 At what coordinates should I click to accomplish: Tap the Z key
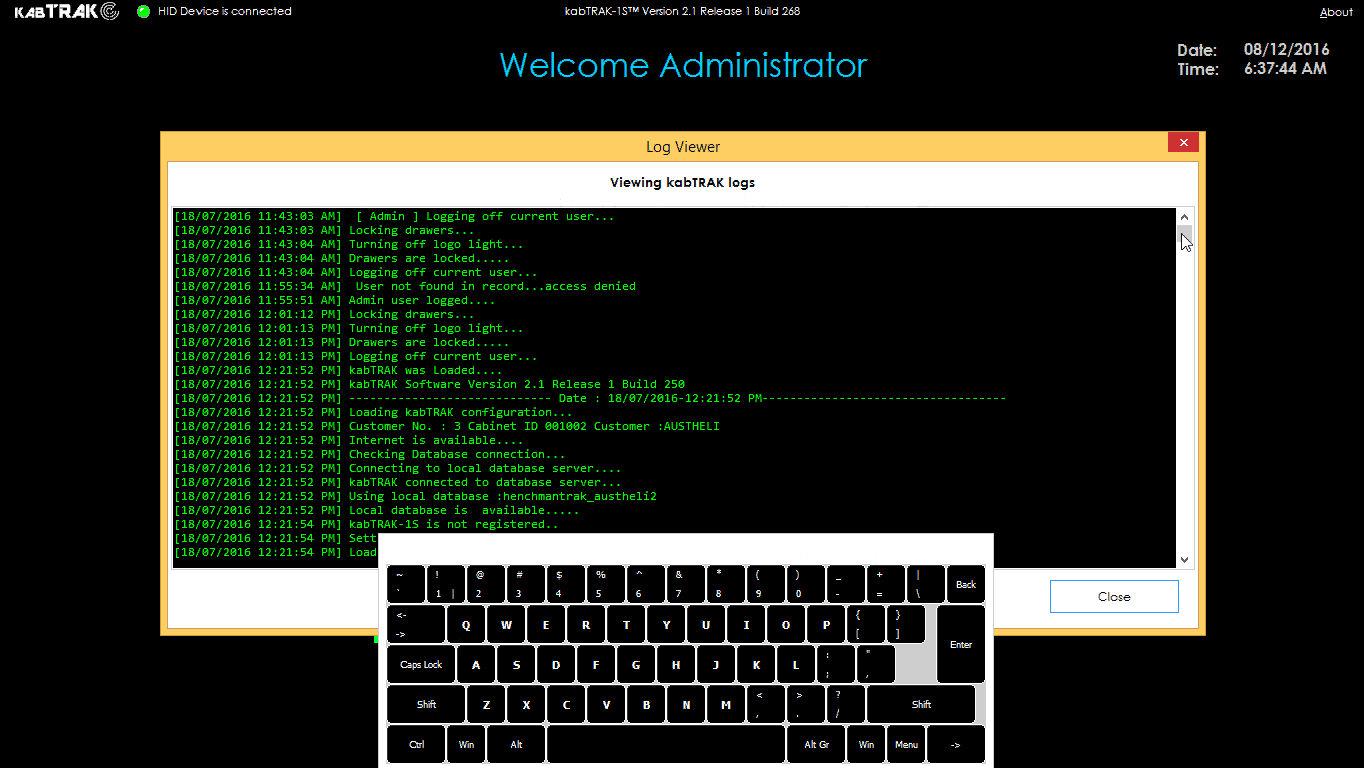pos(486,704)
